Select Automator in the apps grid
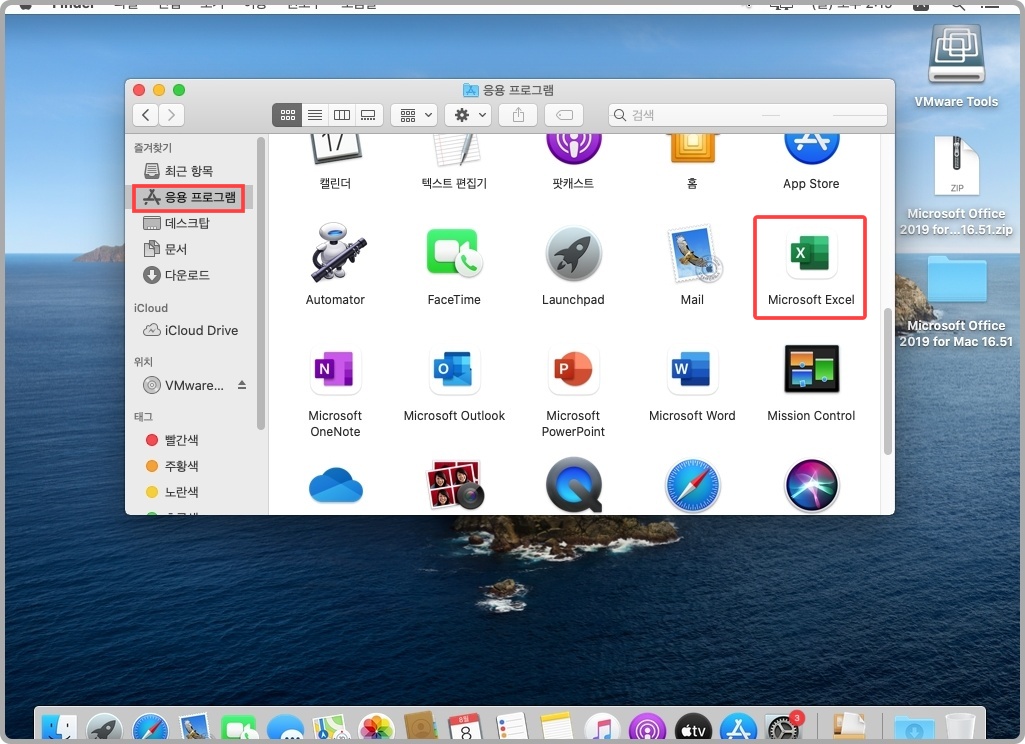 click(335, 252)
